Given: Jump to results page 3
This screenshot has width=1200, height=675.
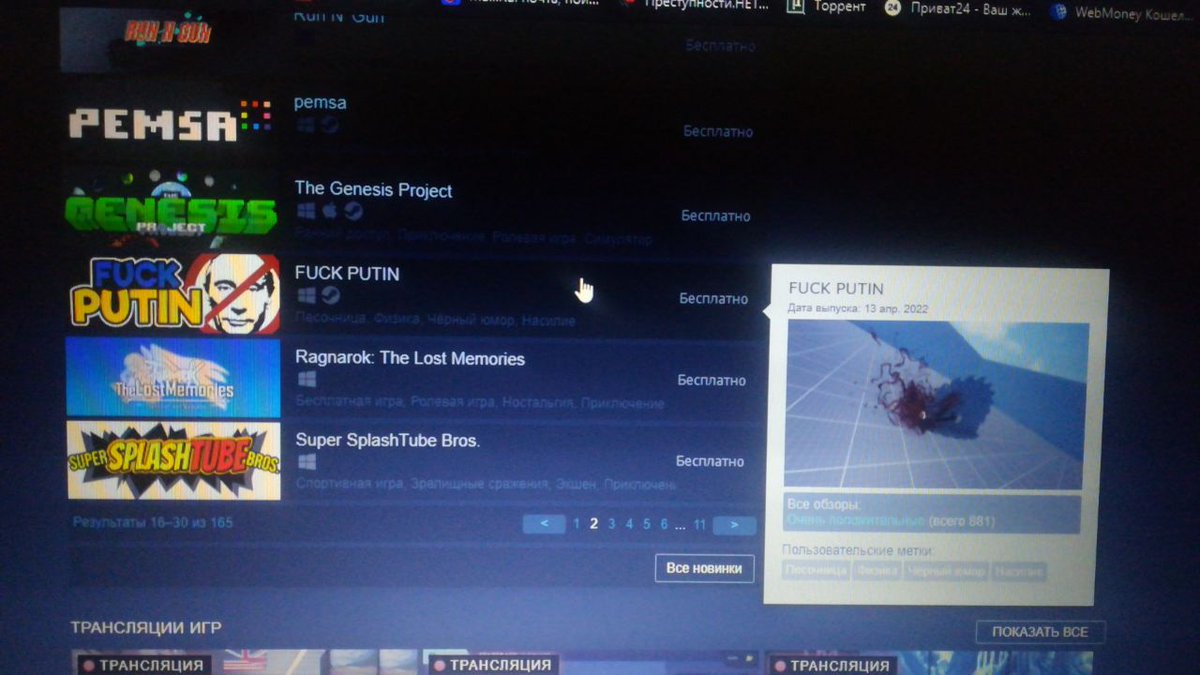Looking at the screenshot, I should coord(612,523).
